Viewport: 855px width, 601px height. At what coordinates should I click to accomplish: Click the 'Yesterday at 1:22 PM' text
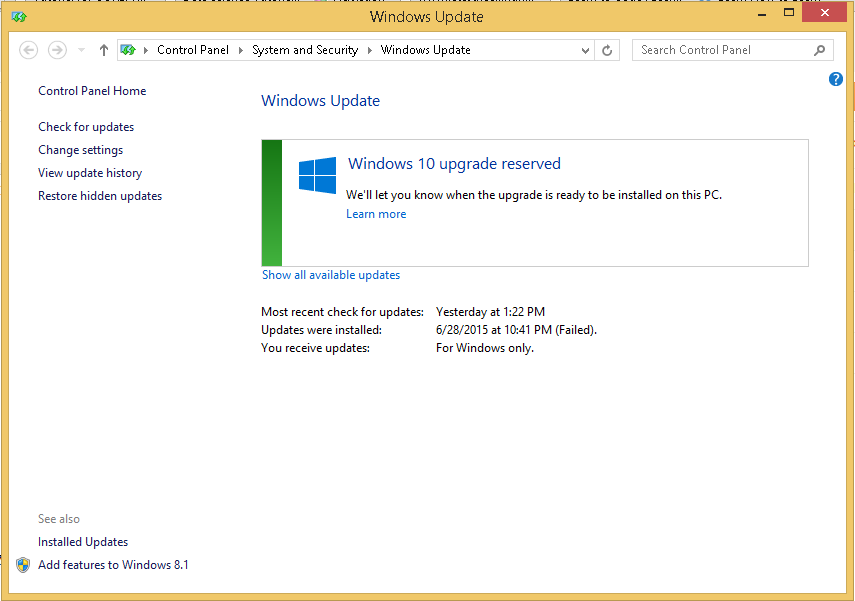click(490, 312)
